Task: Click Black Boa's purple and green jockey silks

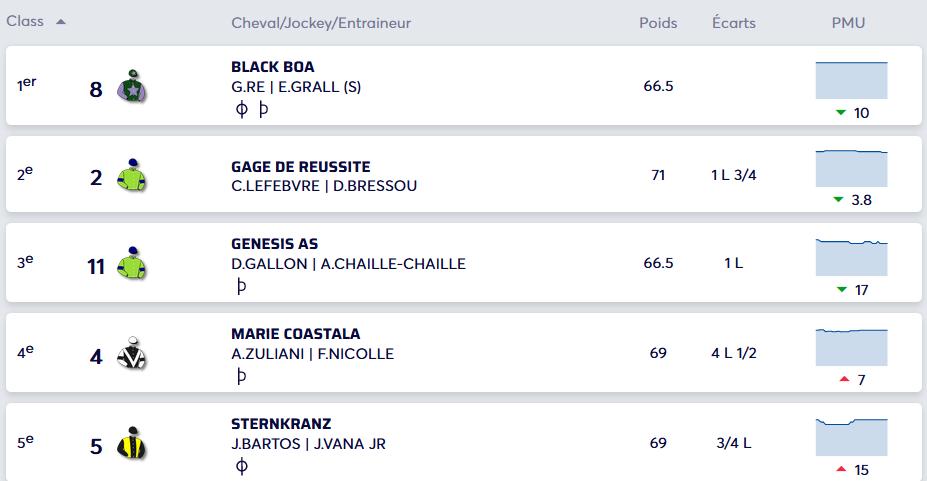Action: point(132,87)
